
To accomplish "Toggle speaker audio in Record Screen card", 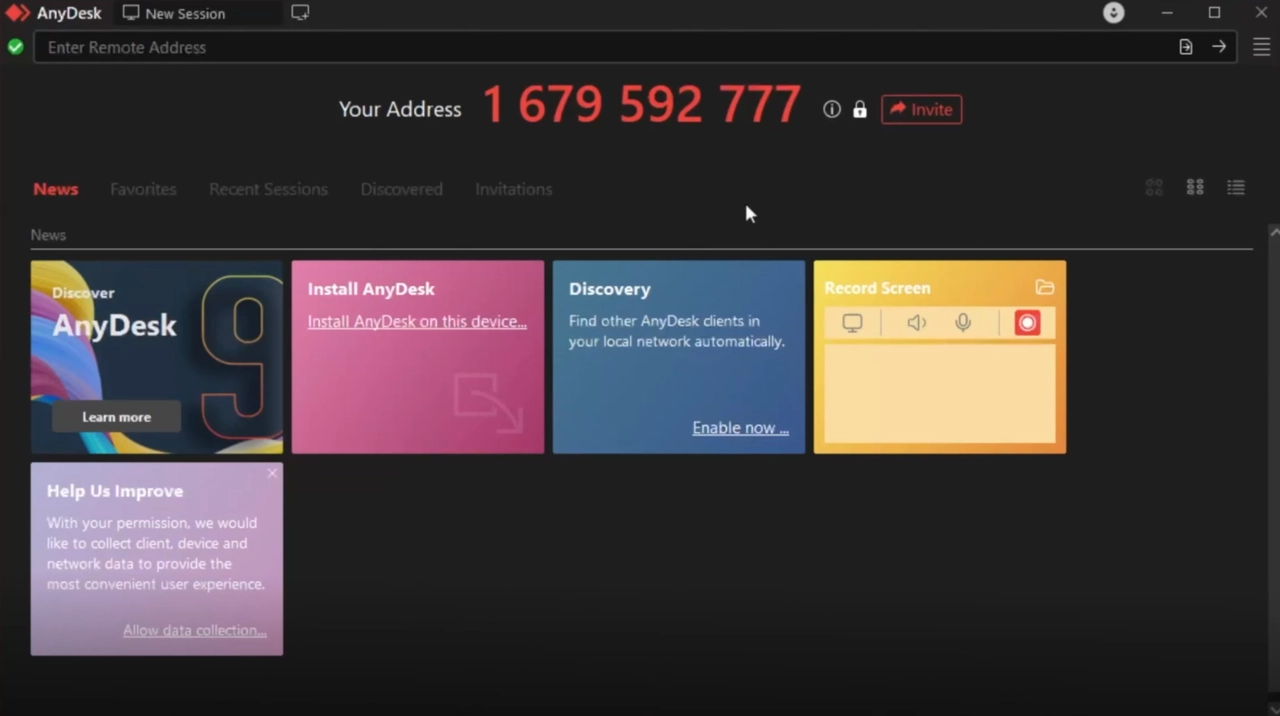I will 916,323.
